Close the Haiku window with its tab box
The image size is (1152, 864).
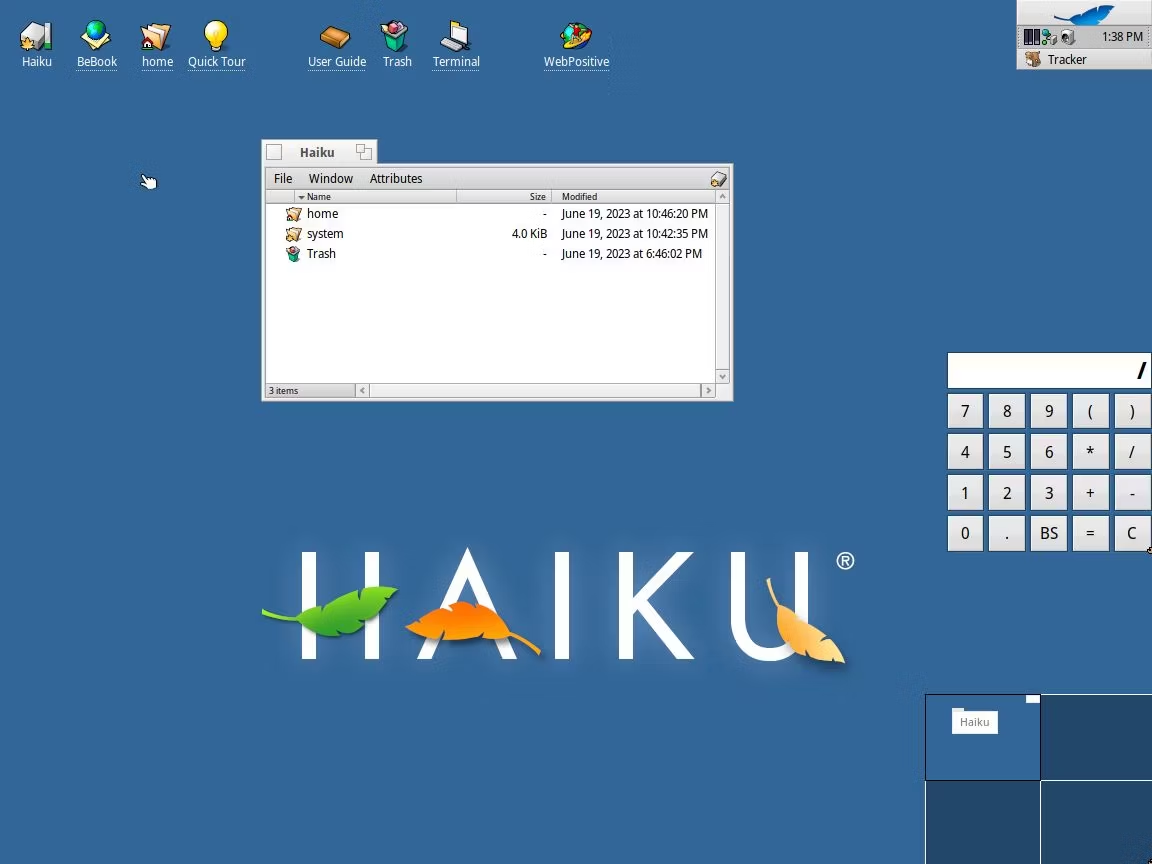click(x=274, y=152)
